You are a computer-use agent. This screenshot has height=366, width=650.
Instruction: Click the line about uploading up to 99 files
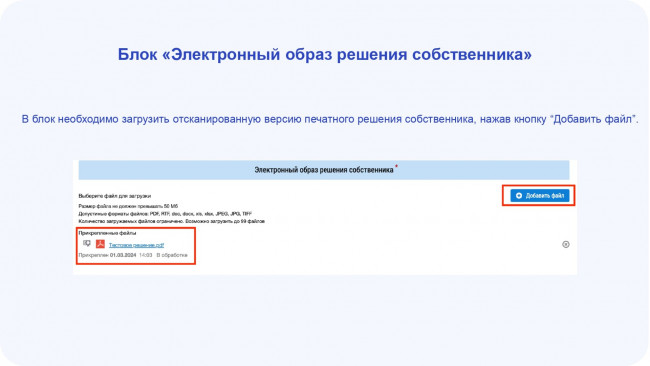[171, 221]
